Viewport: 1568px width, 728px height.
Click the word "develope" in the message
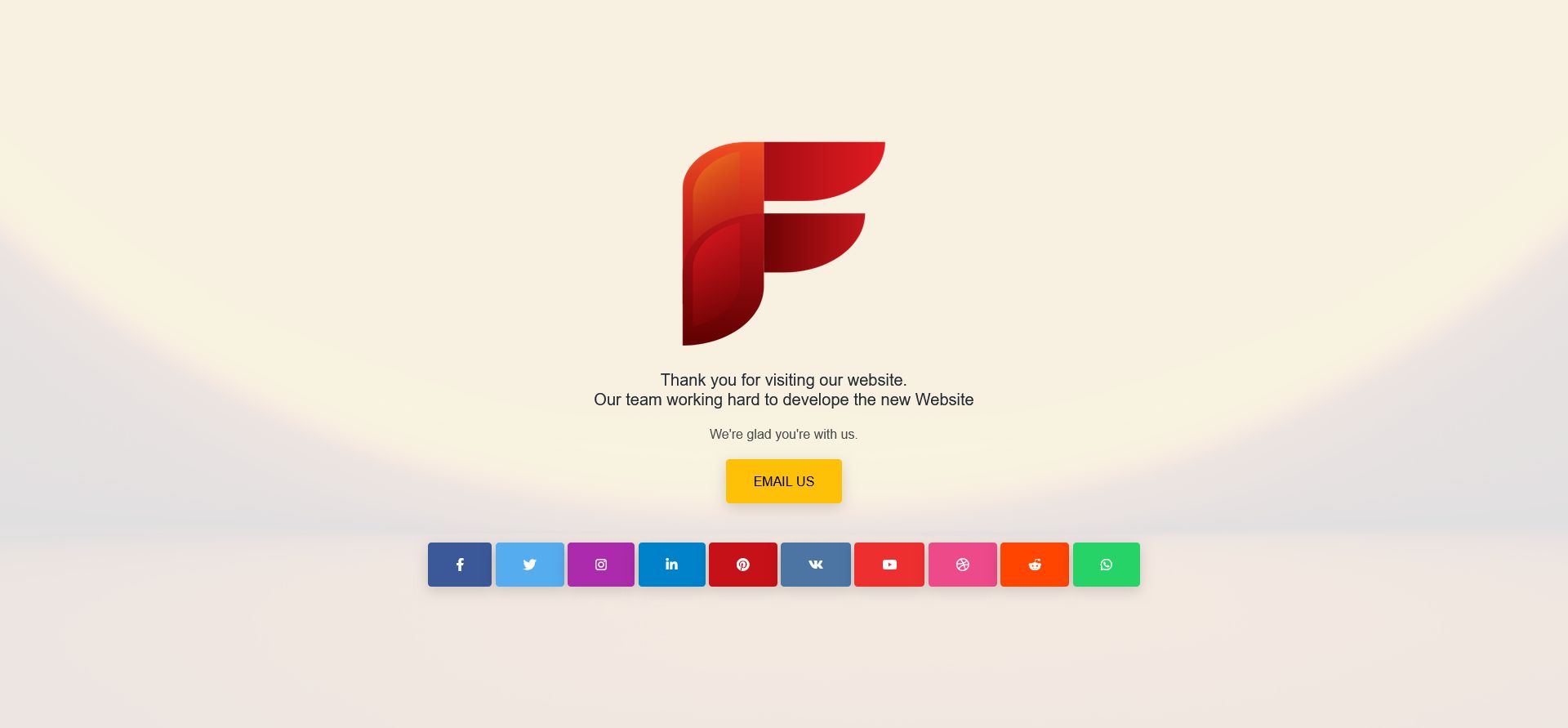(816, 400)
